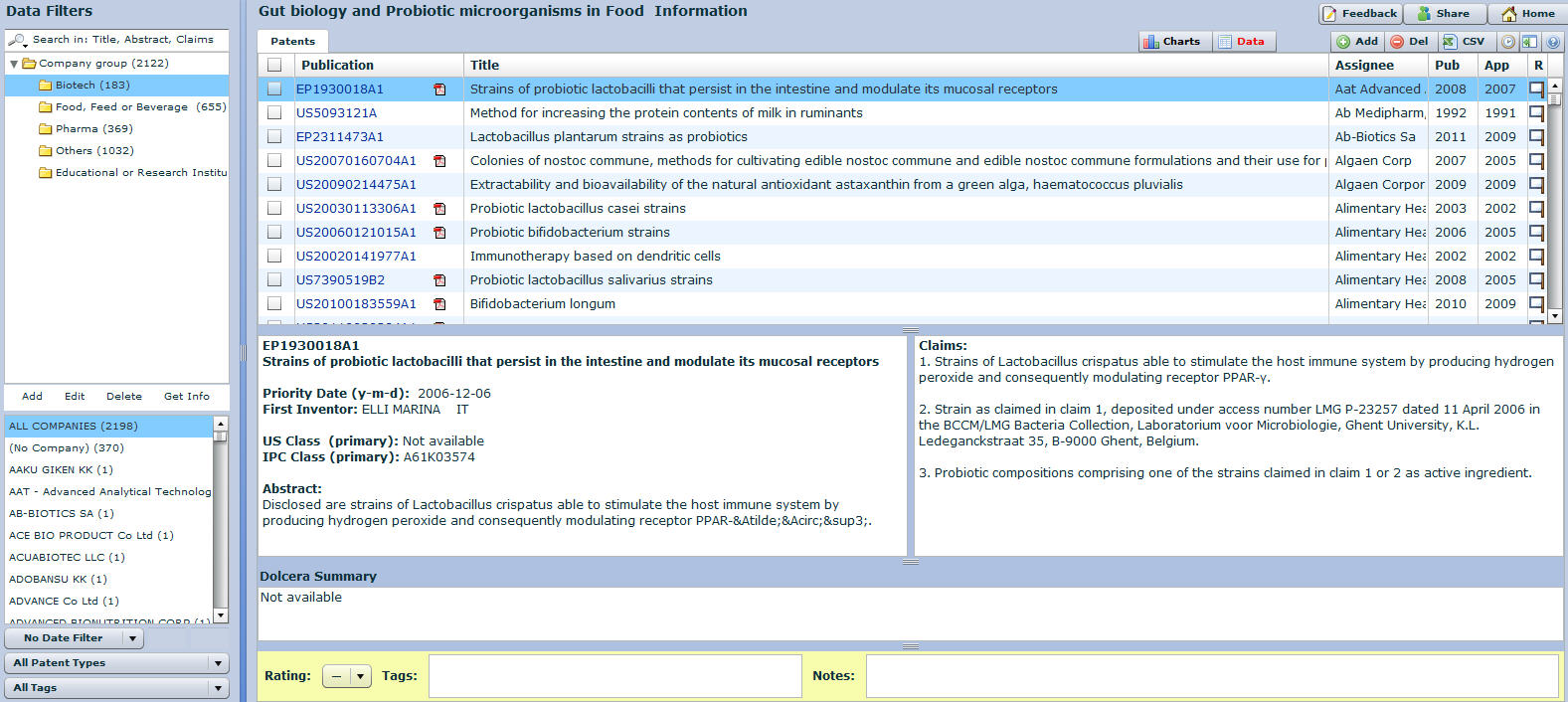
Task: Click the magnifier search options icon
Action: click(17, 40)
